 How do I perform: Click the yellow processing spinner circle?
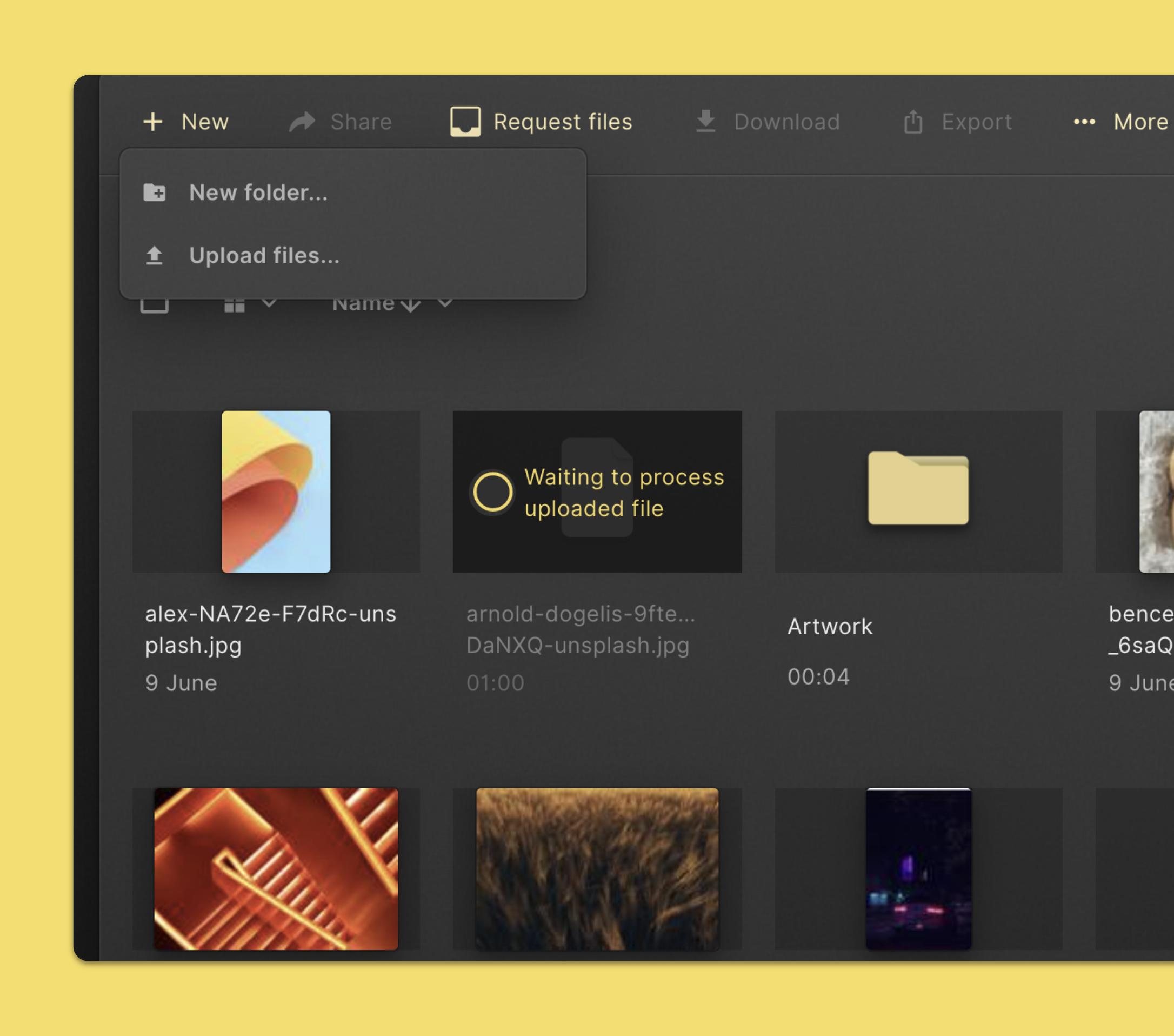click(x=492, y=492)
